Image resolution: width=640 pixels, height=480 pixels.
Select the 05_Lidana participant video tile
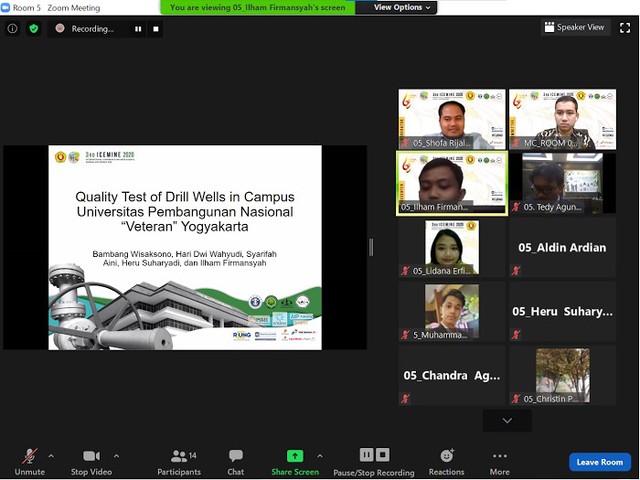point(452,248)
